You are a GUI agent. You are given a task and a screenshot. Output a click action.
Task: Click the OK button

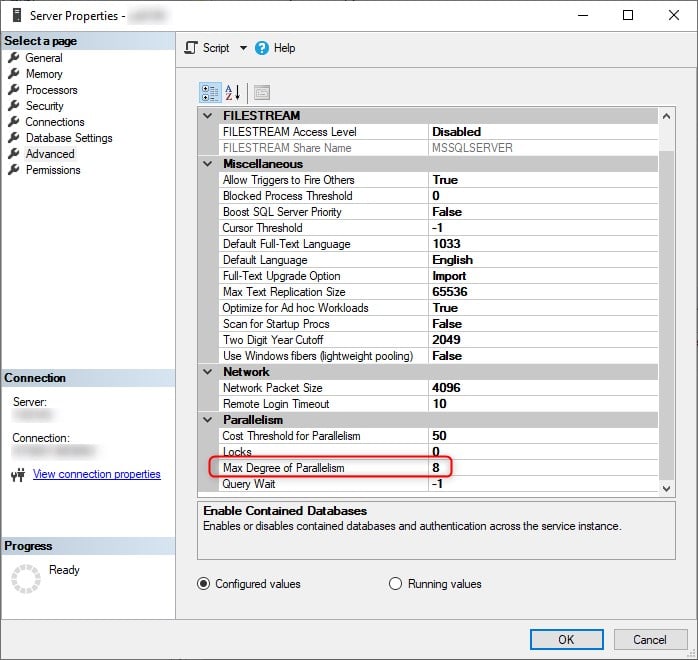(567, 640)
